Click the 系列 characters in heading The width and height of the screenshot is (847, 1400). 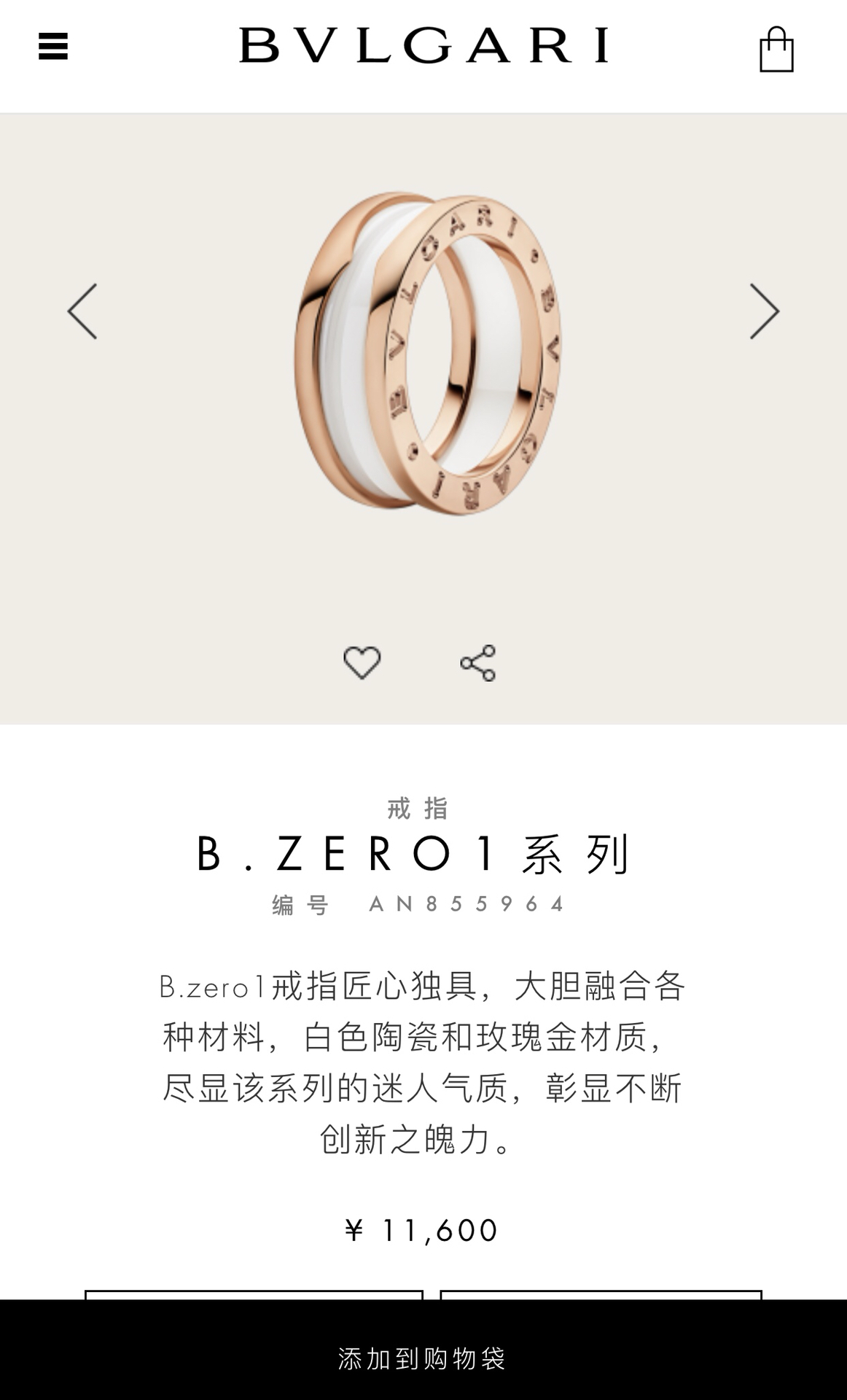tap(575, 854)
